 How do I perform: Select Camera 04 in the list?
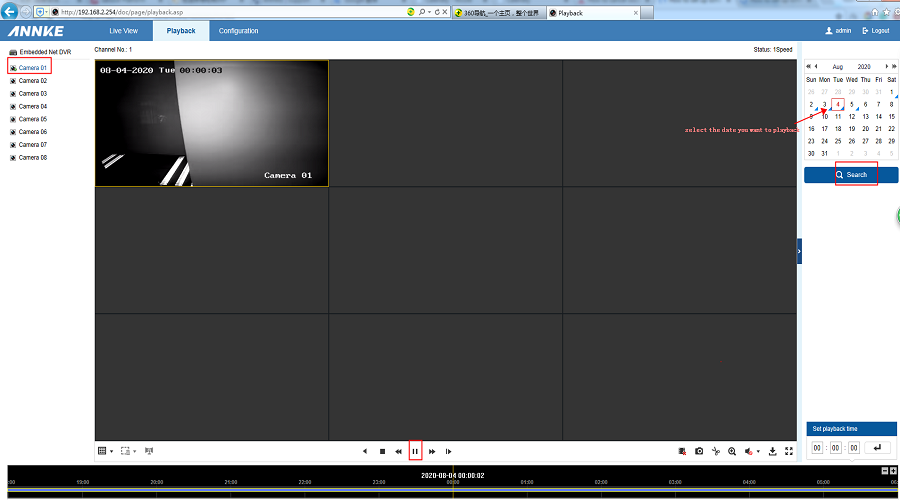pos(29,106)
